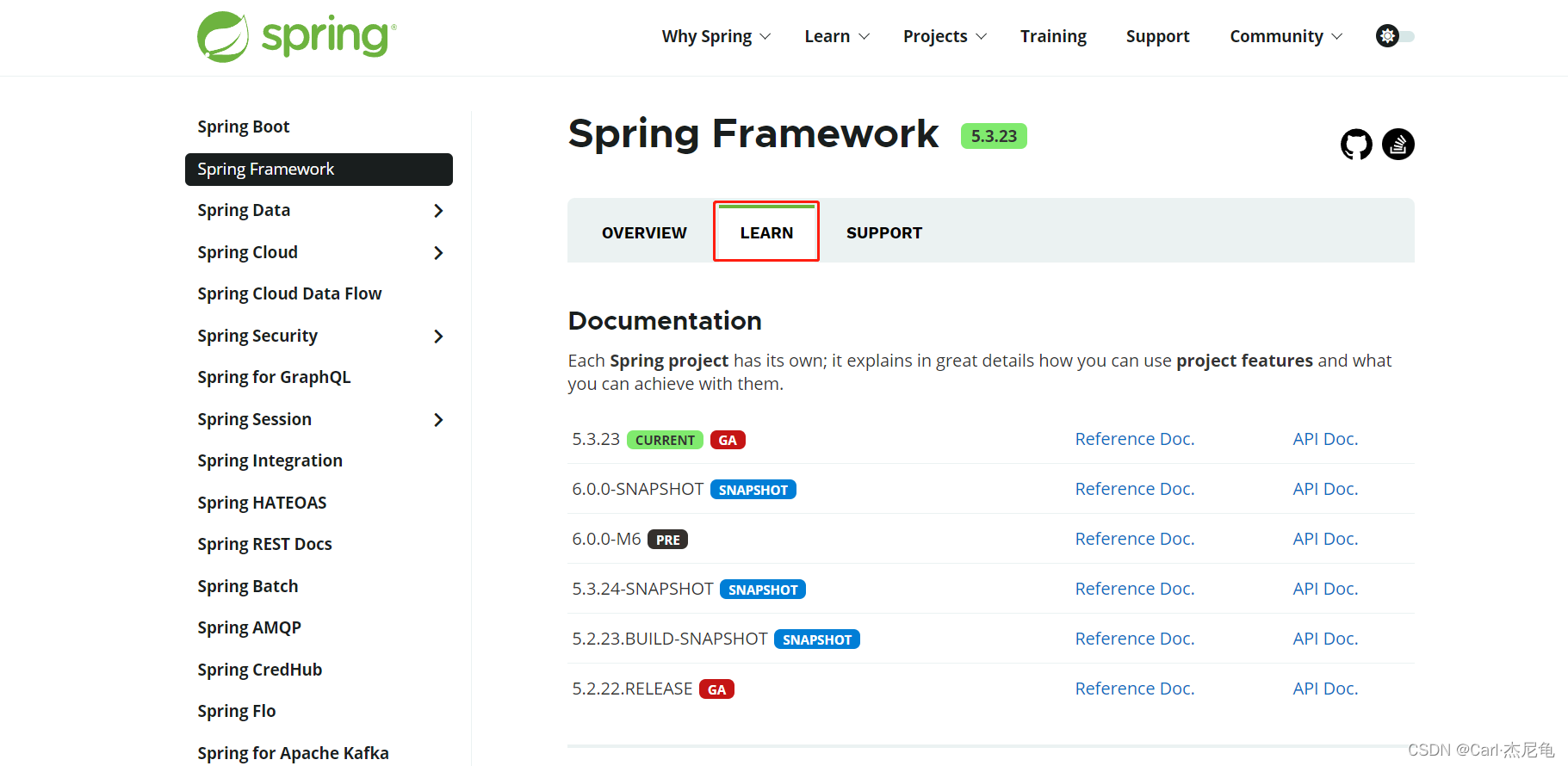
Task: Select Spring Flo in sidebar
Action: pos(237,711)
